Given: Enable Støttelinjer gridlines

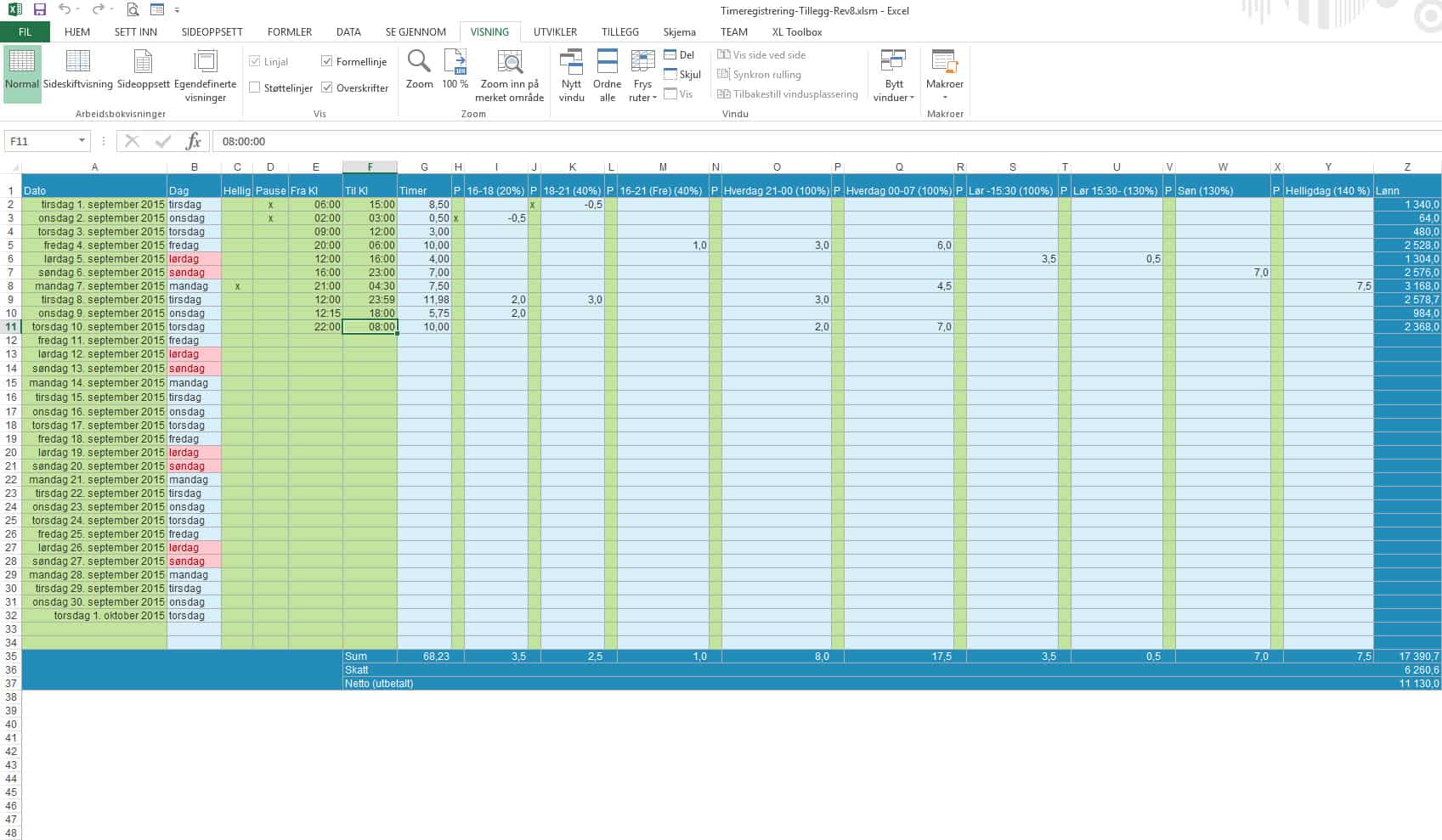Looking at the screenshot, I should (255, 87).
